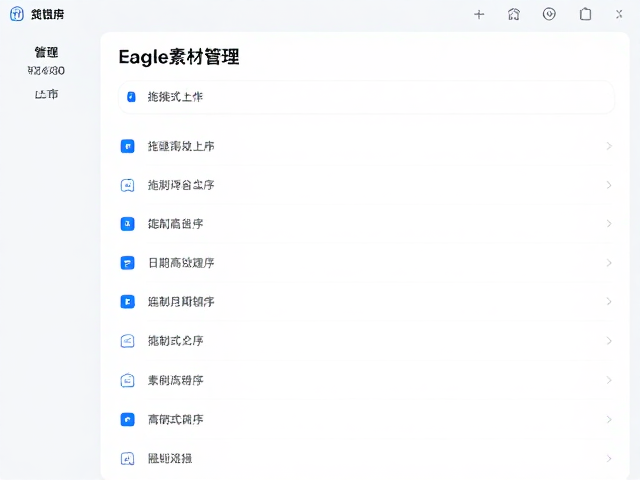Open chevron of the row starting 高

click(x=609, y=420)
